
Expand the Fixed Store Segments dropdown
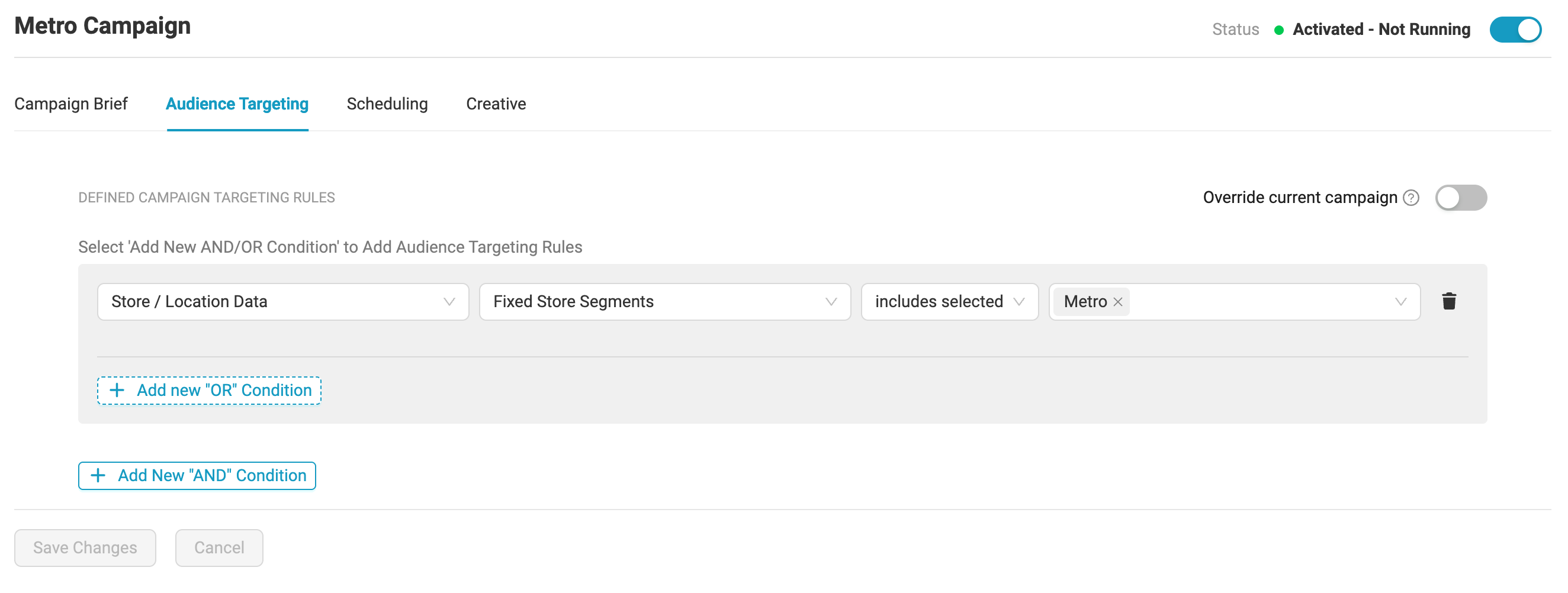[x=664, y=302]
